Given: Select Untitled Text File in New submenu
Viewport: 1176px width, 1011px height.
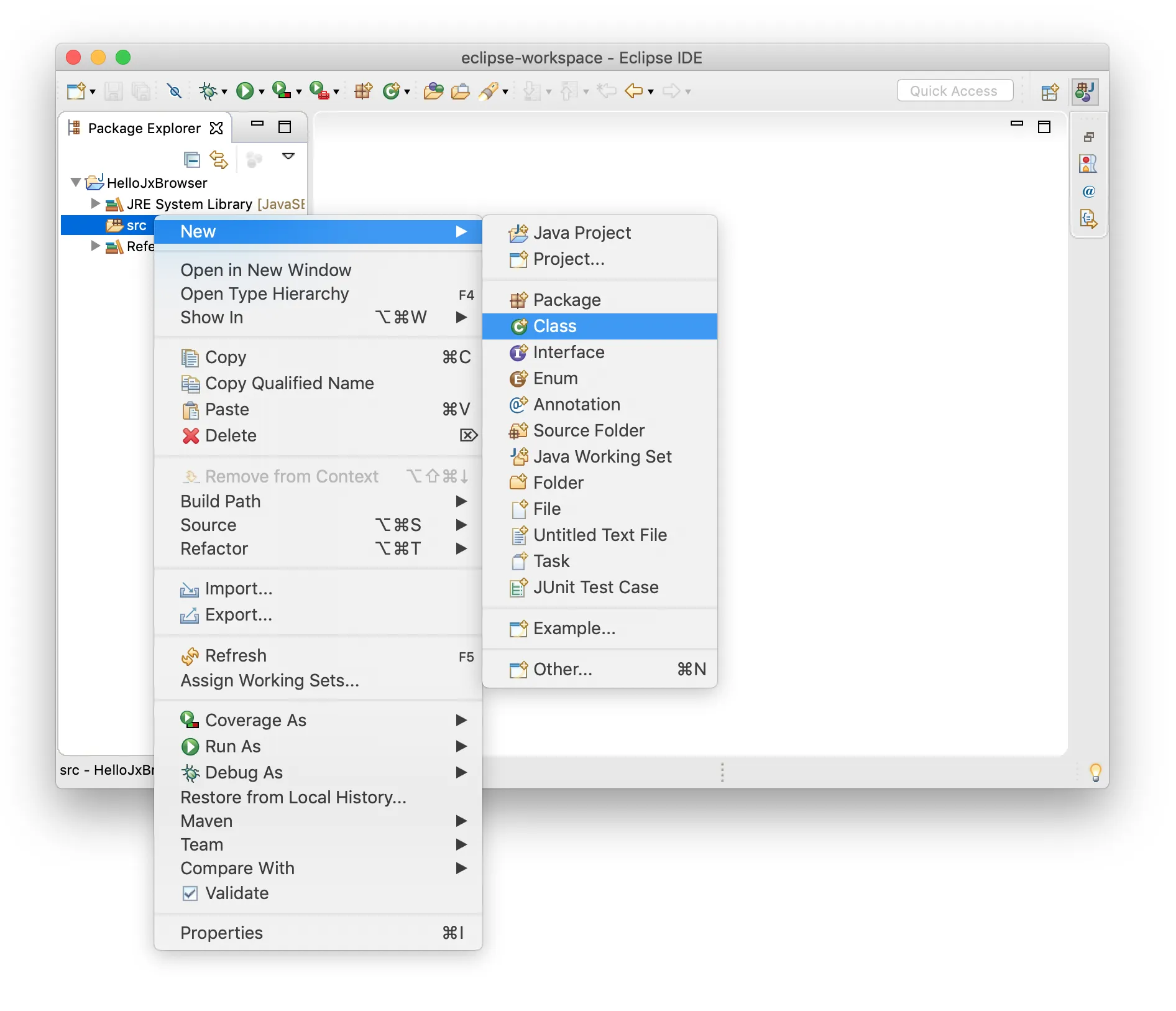Looking at the screenshot, I should coord(600,535).
